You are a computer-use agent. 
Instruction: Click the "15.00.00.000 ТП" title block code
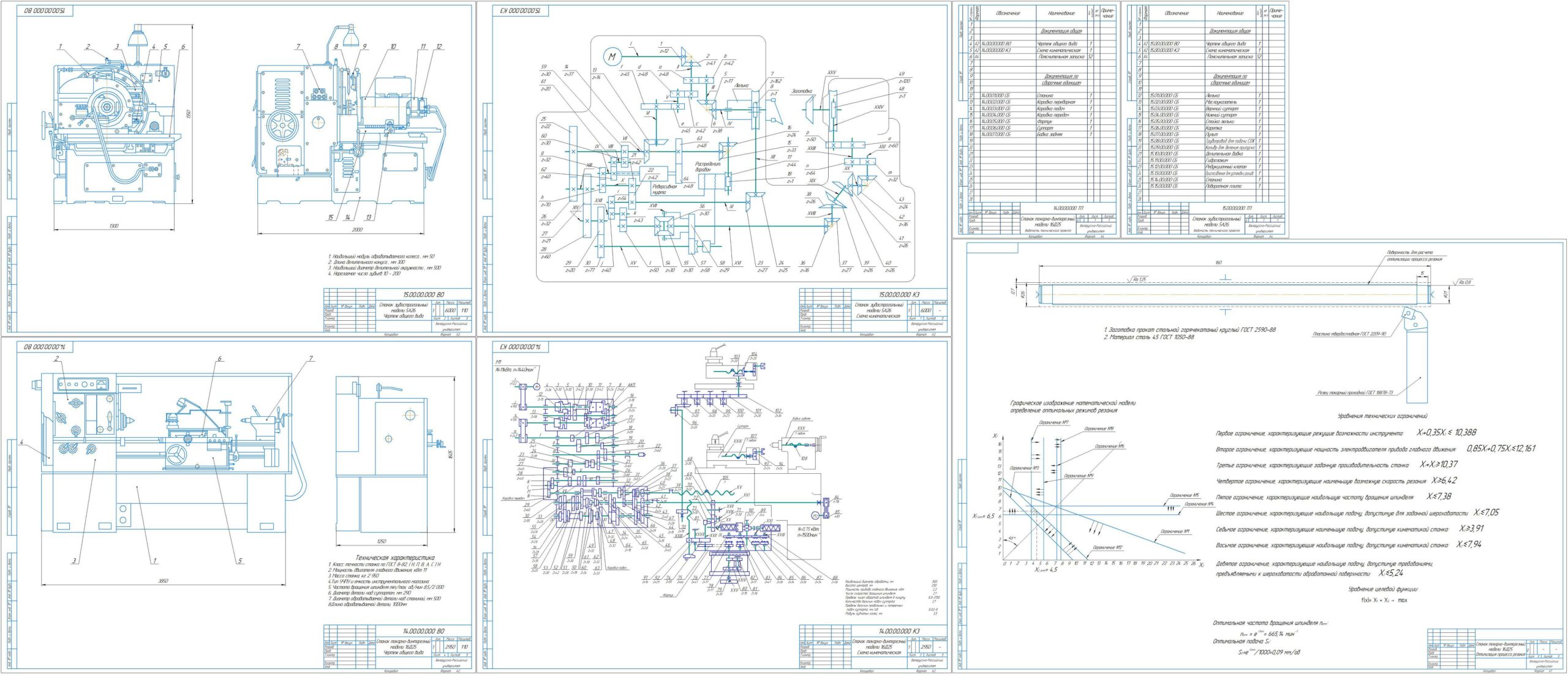point(1237,208)
